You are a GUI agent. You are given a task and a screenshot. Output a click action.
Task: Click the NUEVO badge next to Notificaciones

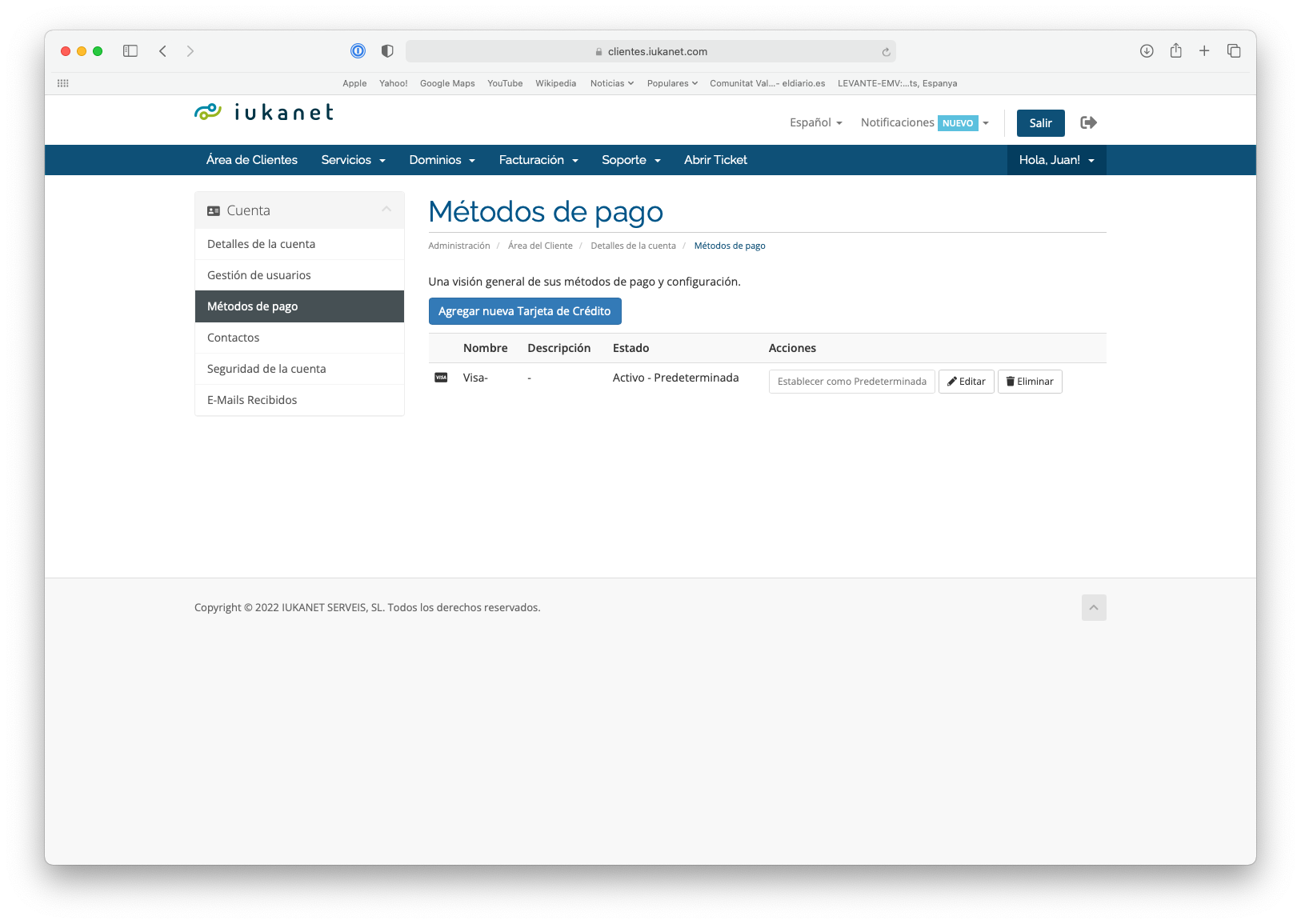958,123
